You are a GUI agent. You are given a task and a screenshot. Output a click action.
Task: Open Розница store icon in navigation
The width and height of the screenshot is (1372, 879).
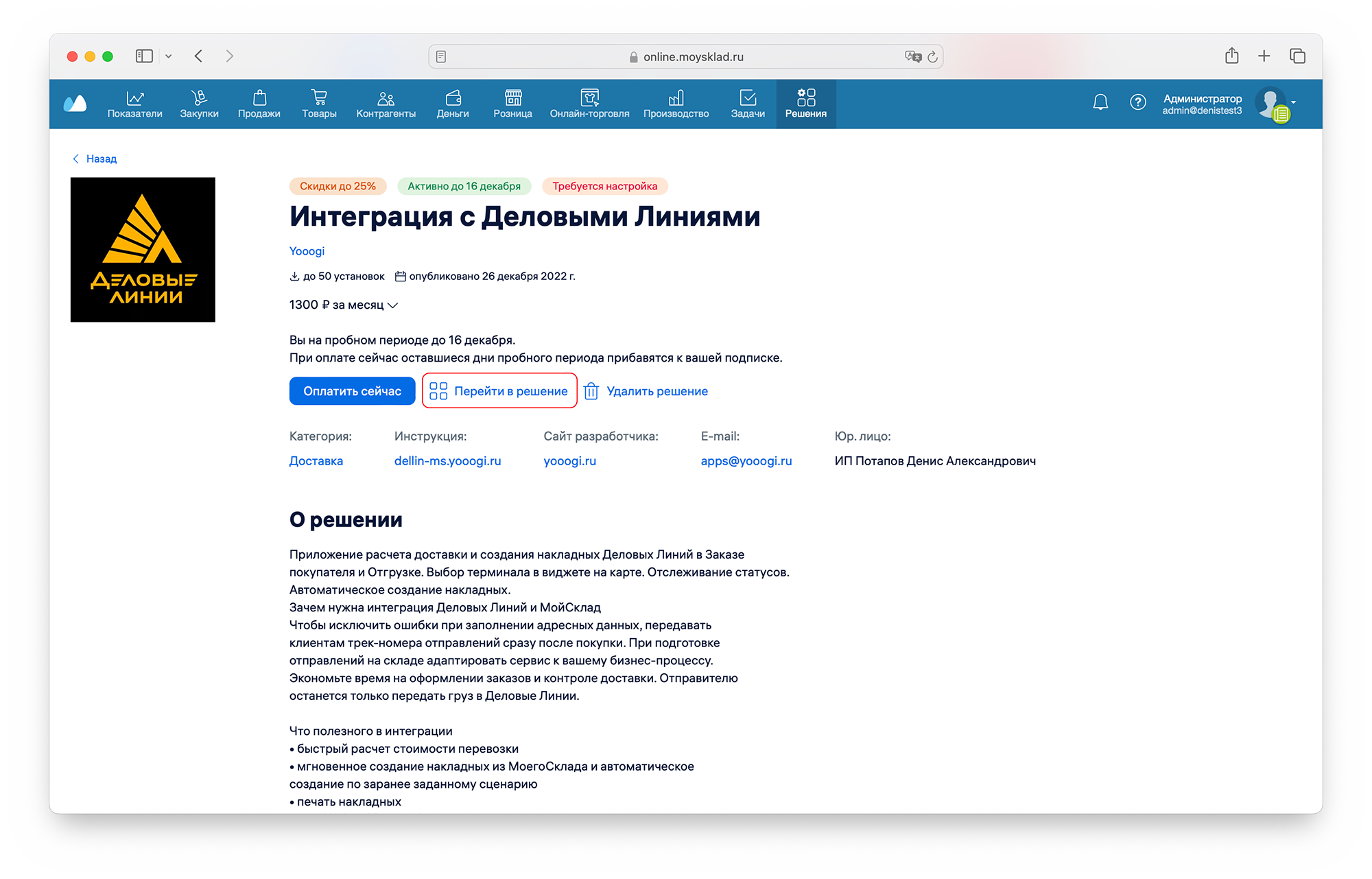512,104
